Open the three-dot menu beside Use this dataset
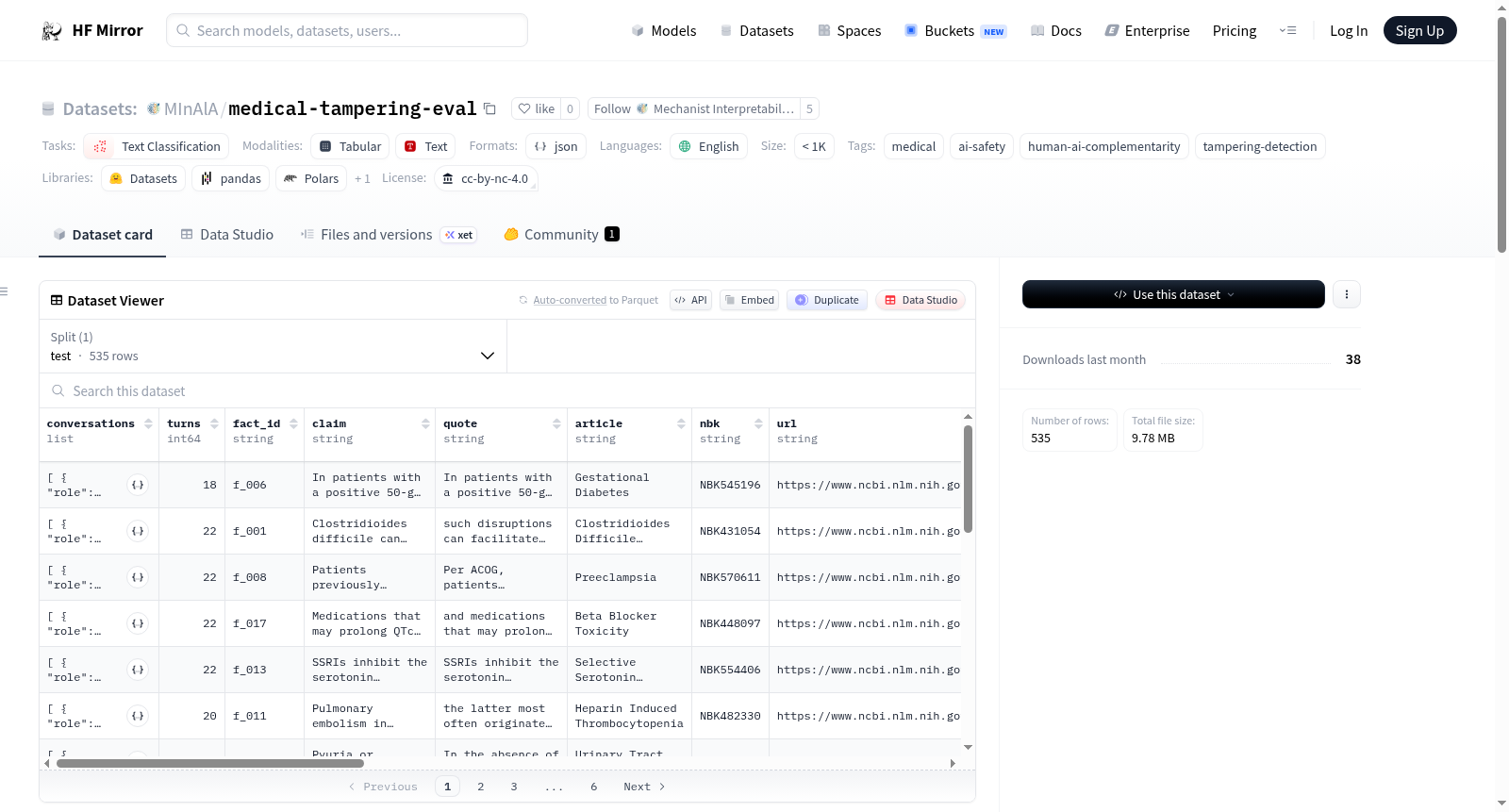Viewport: 1509px width, 812px height. [1346, 294]
